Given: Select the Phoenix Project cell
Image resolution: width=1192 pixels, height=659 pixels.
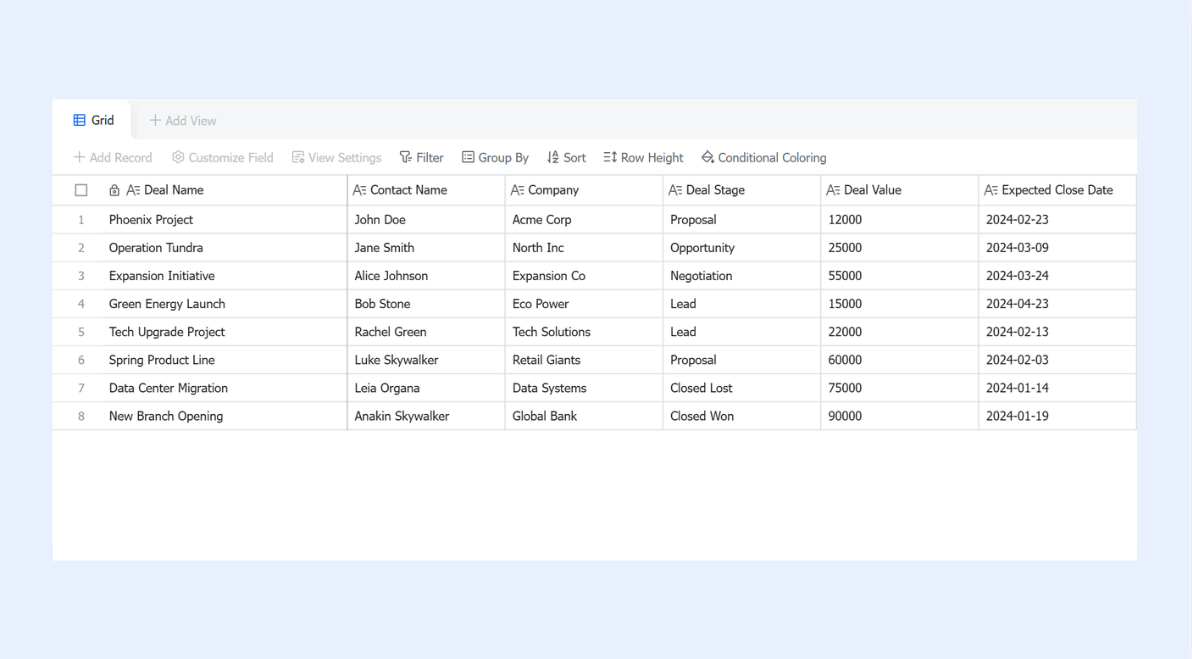Looking at the screenshot, I should [224, 220].
